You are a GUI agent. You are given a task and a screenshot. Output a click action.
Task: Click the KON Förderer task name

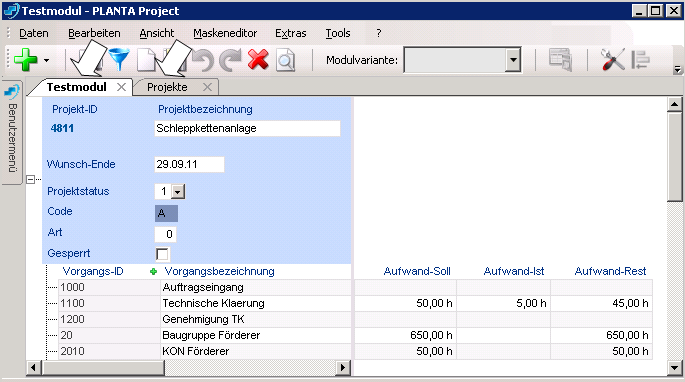coord(196,351)
